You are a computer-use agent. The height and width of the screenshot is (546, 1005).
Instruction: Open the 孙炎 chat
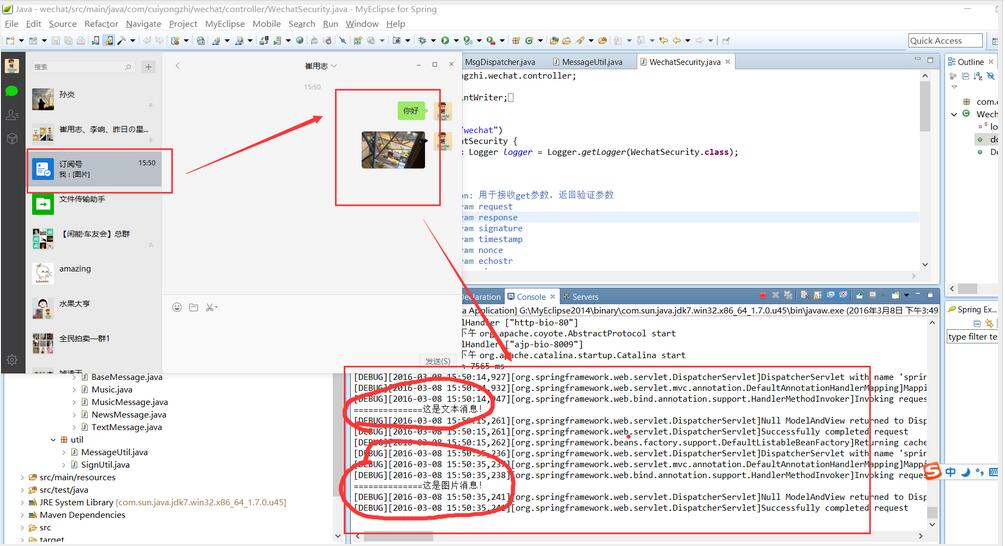[x=94, y=99]
